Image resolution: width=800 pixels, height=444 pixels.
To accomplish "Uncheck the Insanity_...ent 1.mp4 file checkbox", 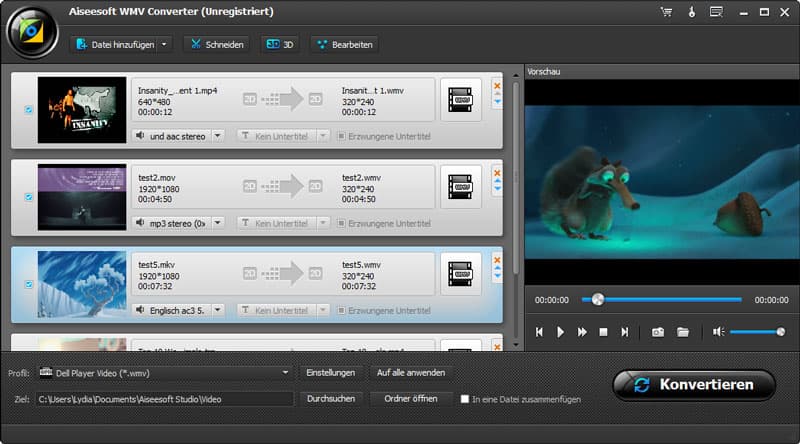I will [x=29, y=110].
